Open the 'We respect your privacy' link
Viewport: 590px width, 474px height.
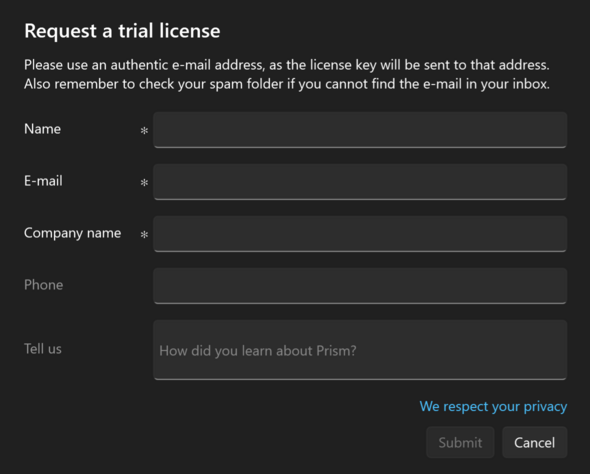pos(493,407)
